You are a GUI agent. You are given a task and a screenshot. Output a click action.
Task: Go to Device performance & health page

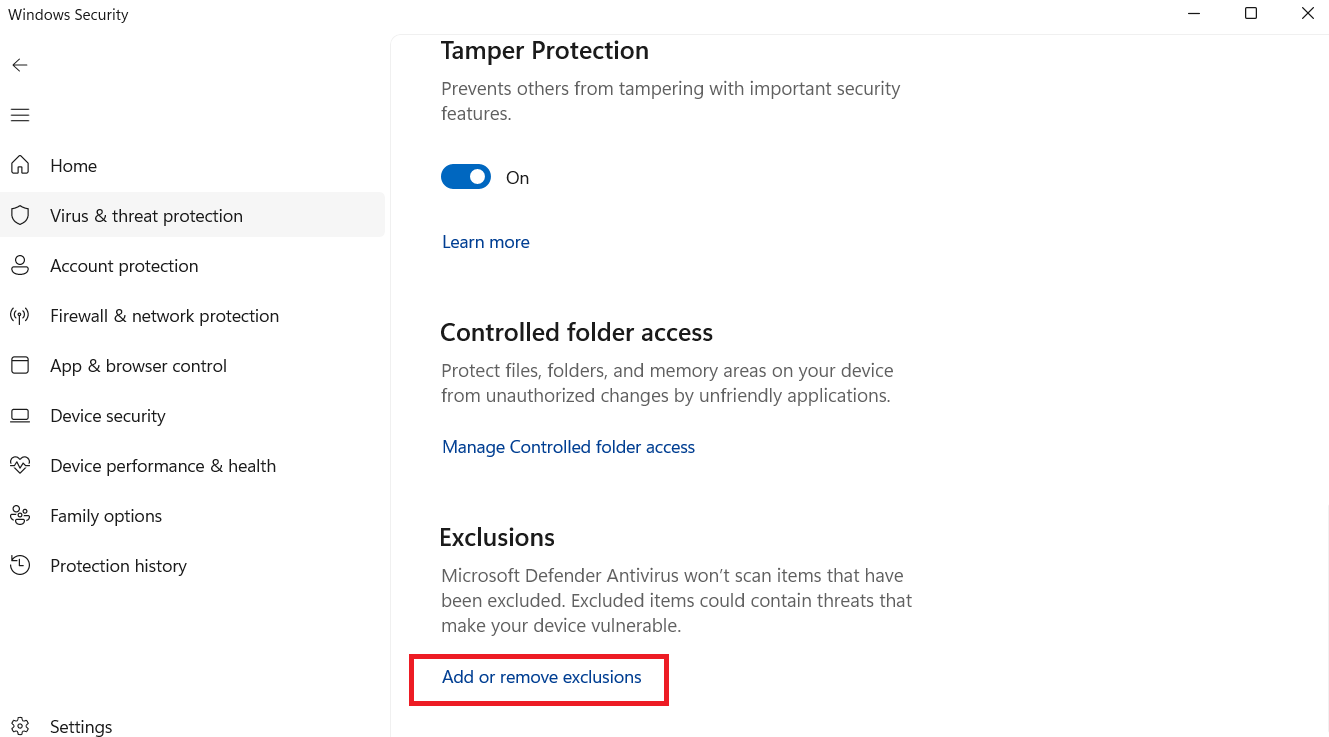click(162, 466)
